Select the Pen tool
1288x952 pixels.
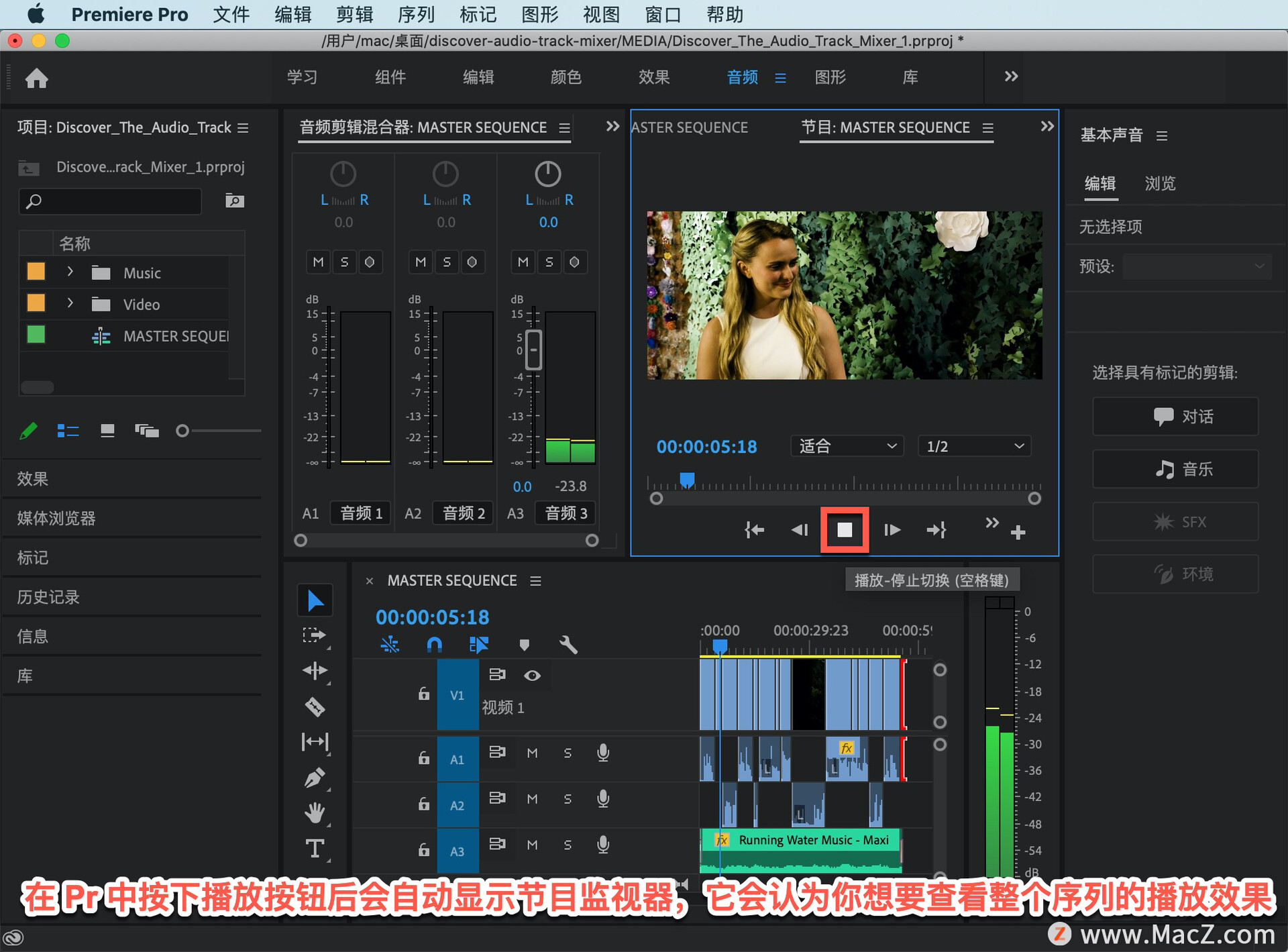(x=315, y=778)
